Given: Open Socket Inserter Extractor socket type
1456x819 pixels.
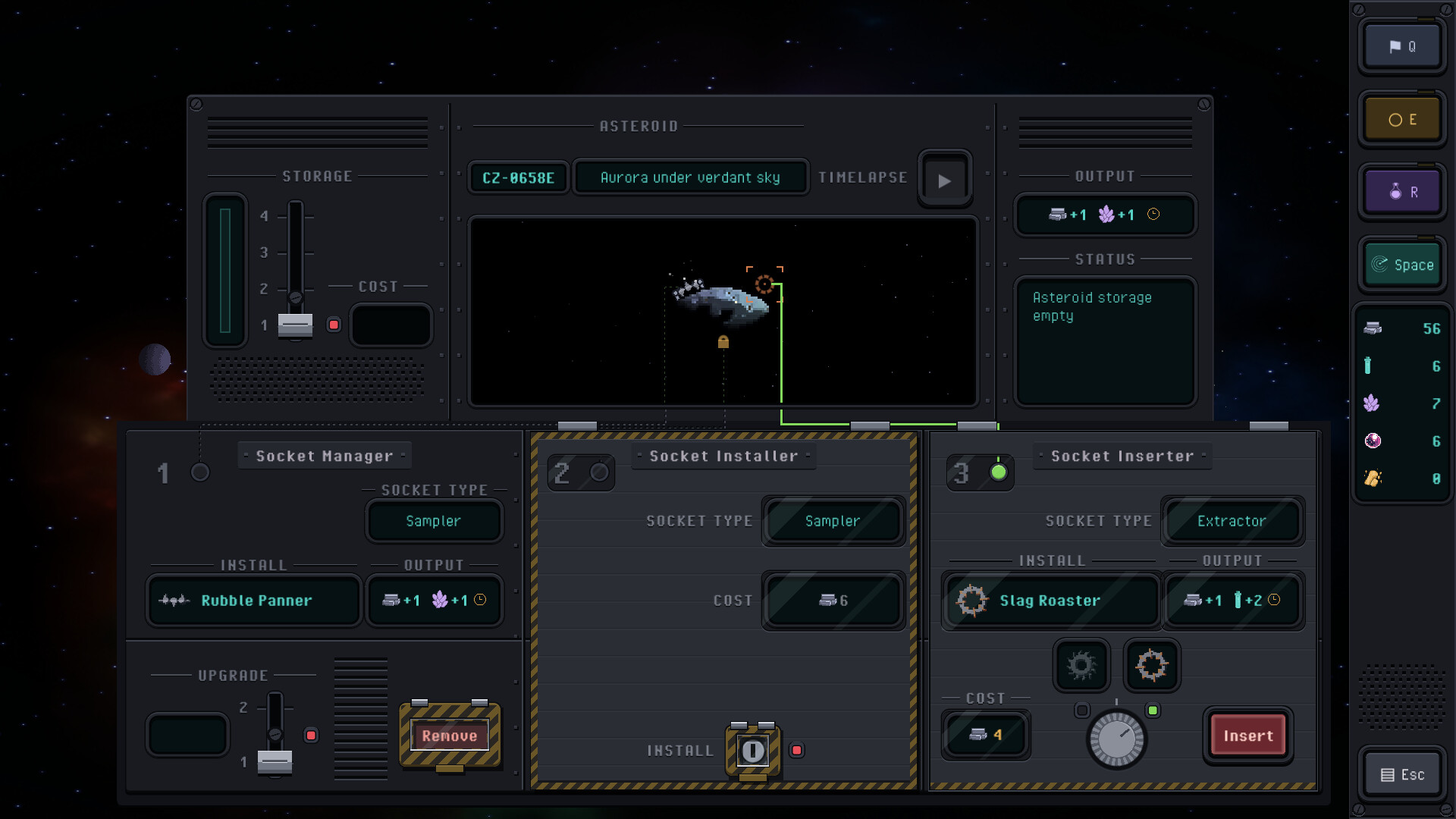Looking at the screenshot, I should pyautogui.click(x=1232, y=521).
